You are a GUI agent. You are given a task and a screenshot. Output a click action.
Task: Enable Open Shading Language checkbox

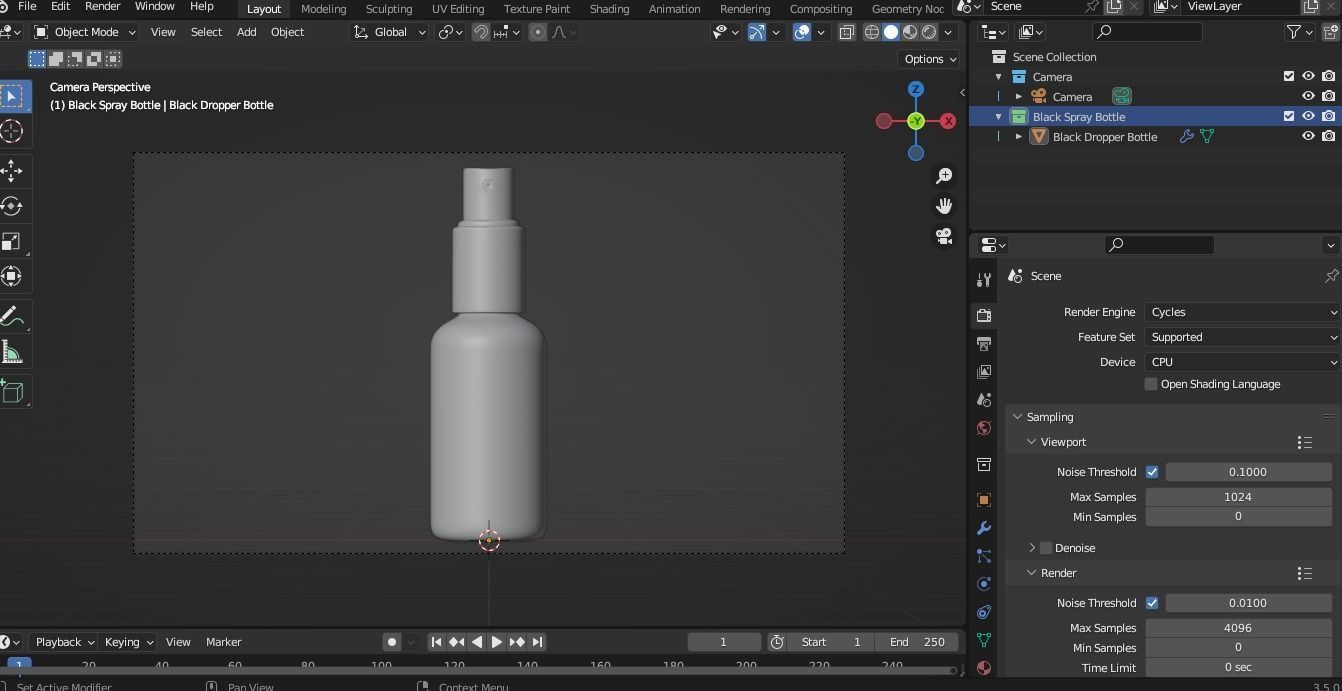(x=1151, y=384)
